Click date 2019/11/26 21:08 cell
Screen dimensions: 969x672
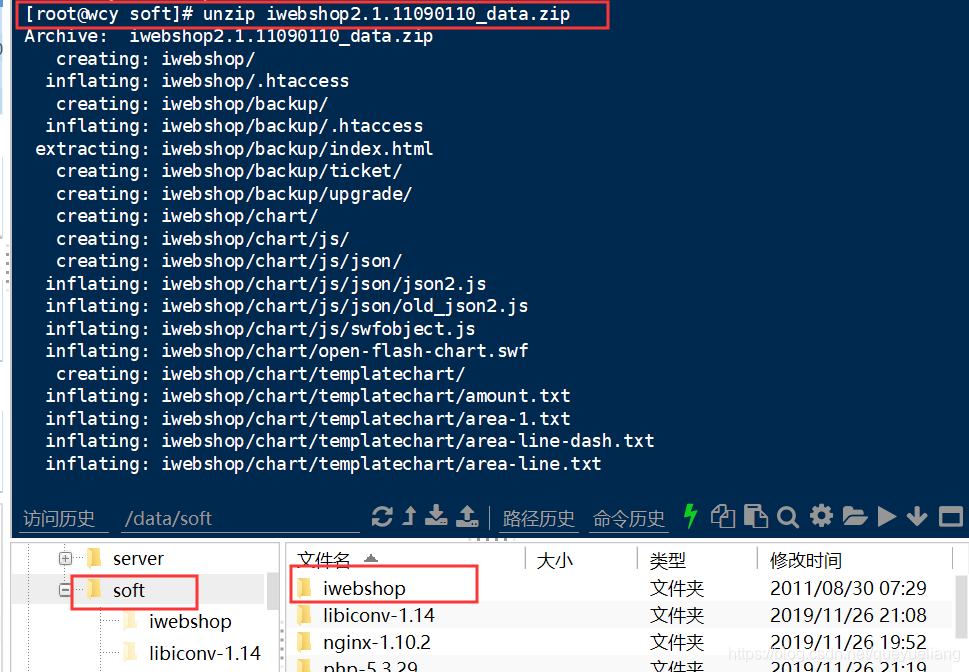tap(848, 615)
